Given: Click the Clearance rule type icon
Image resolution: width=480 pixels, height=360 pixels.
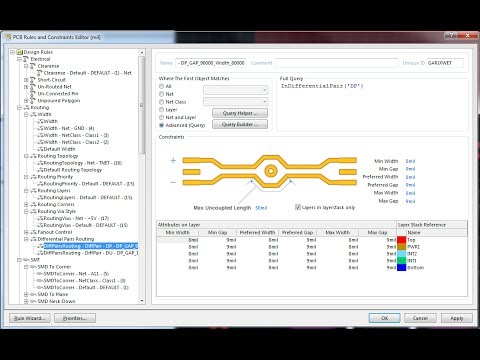Looking at the screenshot, I should [x=32, y=66].
